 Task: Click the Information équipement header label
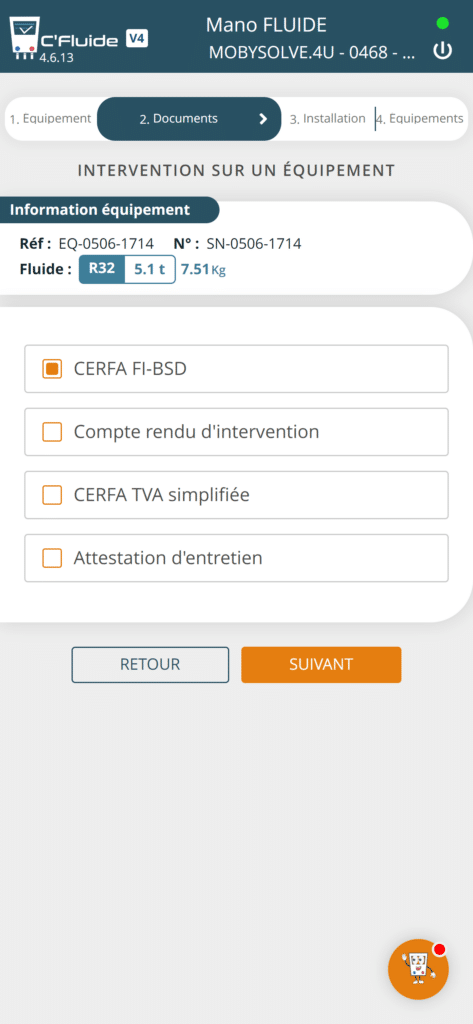point(100,210)
